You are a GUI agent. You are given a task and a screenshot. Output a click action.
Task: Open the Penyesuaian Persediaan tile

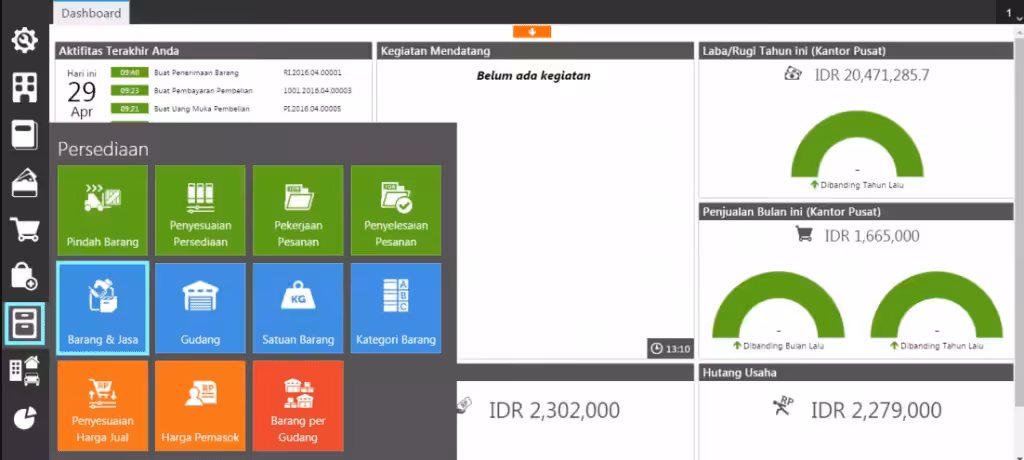click(x=200, y=210)
